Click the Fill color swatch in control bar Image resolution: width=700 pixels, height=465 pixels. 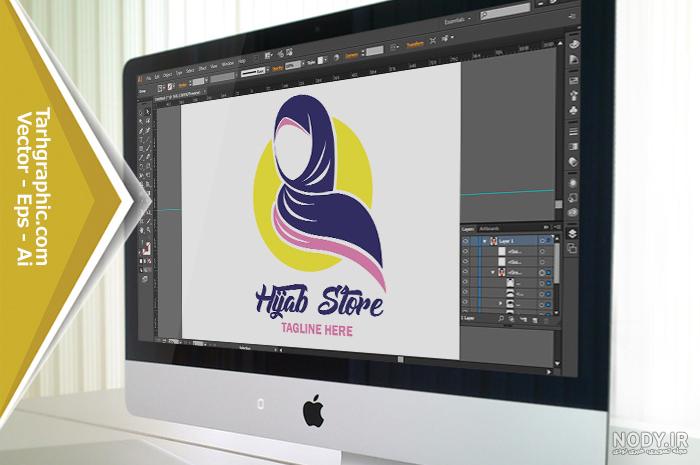point(159,88)
